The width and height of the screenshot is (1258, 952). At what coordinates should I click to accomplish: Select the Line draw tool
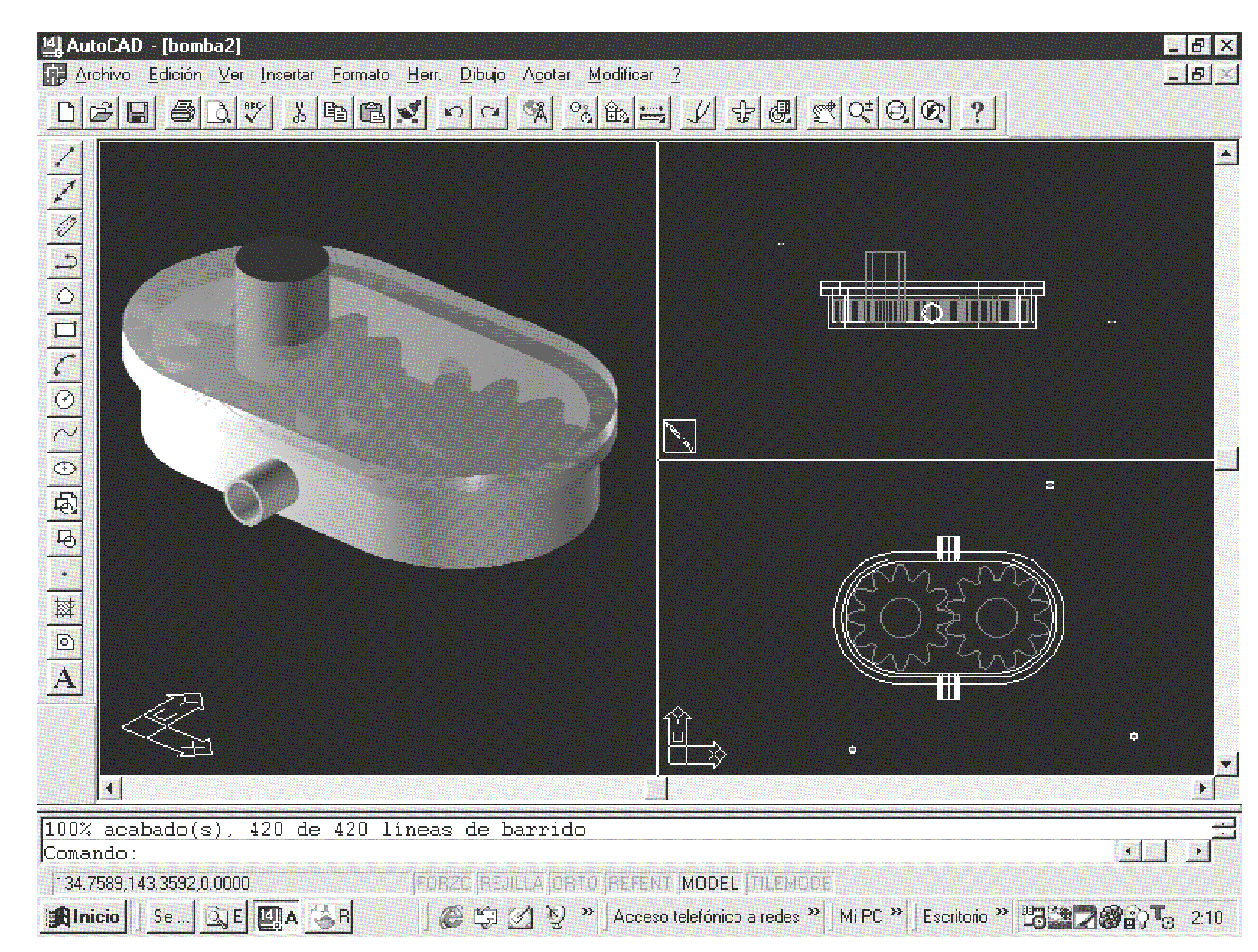coord(65,157)
